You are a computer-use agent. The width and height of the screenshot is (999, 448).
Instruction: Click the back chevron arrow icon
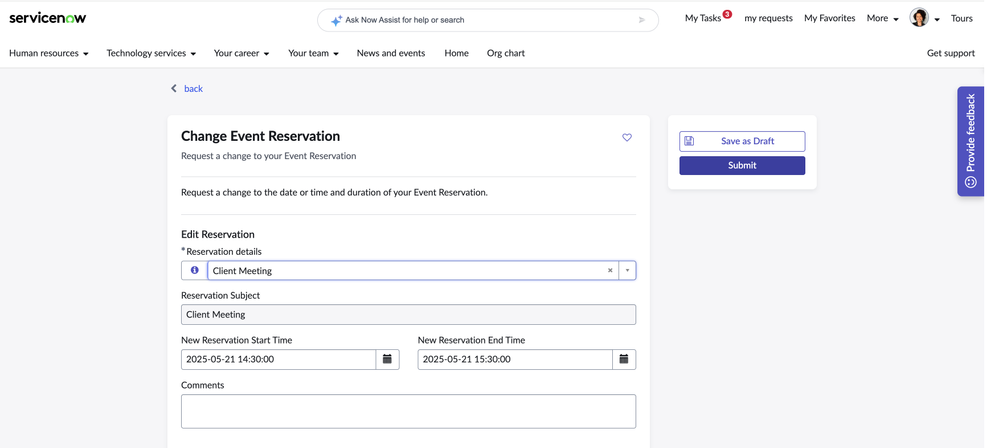point(173,89)
